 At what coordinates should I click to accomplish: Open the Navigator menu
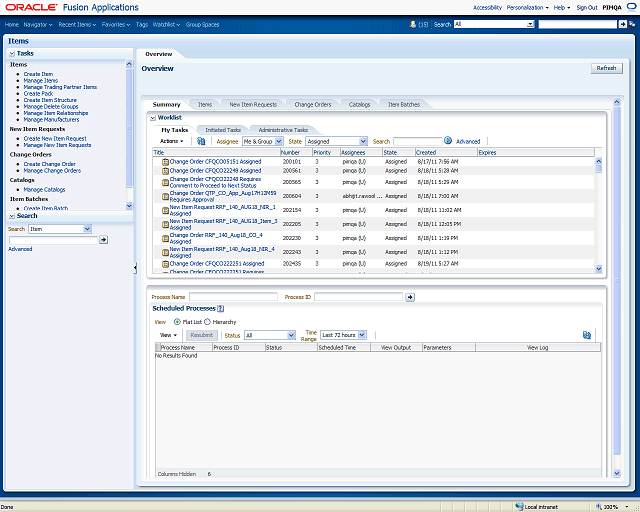coord(38,23)
